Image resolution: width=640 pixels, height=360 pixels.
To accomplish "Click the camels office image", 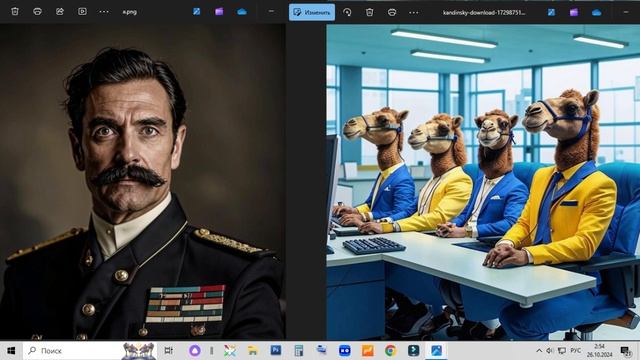I will tap(483, 182).
